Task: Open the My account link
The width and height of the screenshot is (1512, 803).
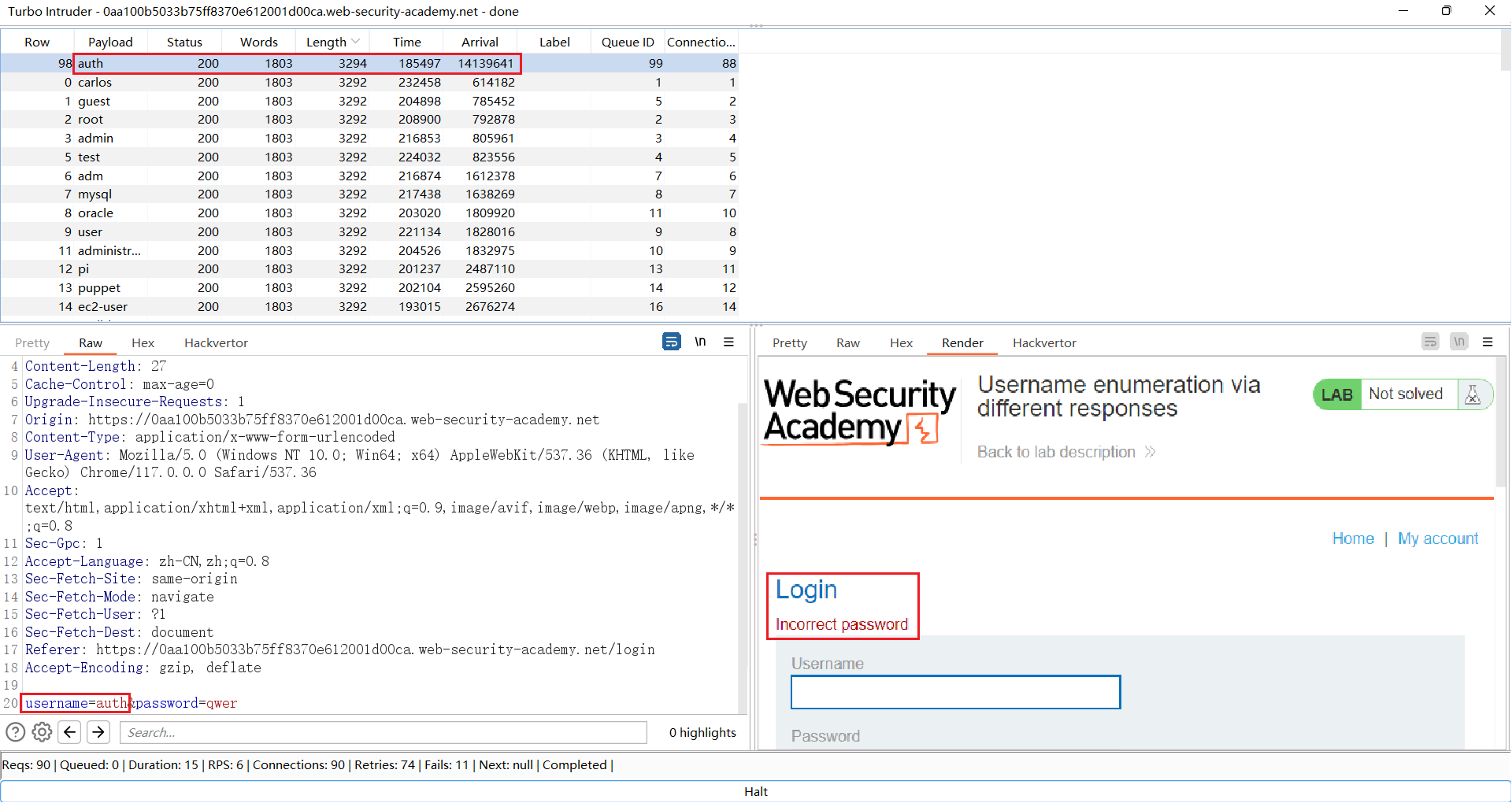Action: [1438, 538]
